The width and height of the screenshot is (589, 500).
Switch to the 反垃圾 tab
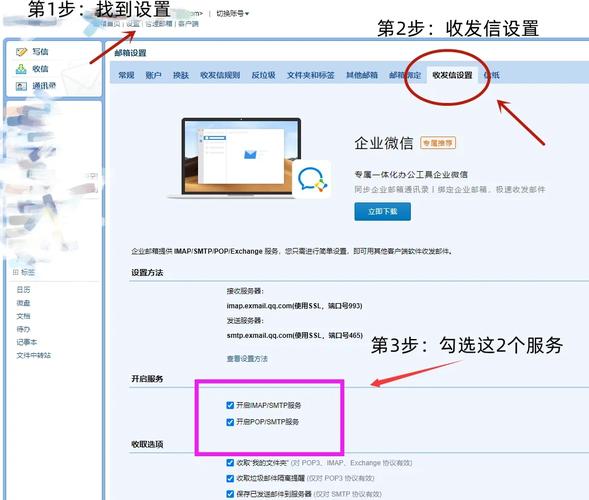(x=263, y=75)
